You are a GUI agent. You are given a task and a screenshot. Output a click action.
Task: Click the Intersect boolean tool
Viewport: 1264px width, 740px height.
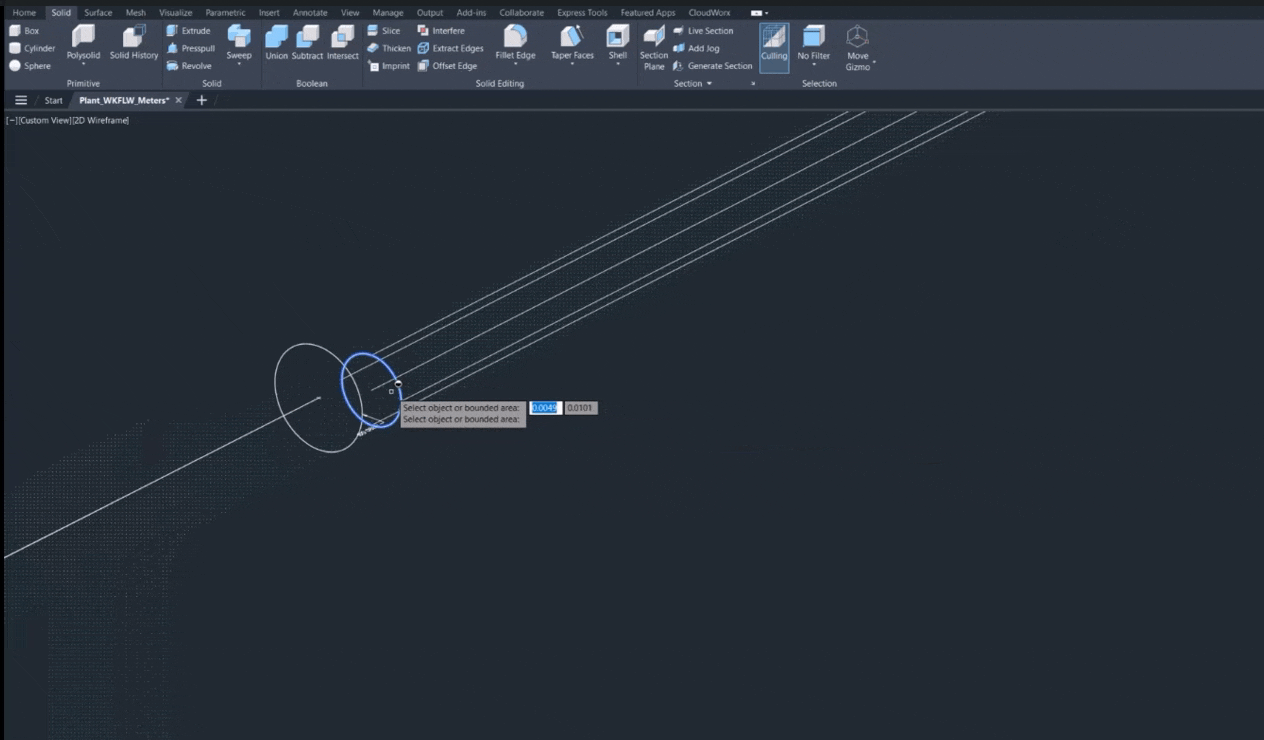(342, 43)
